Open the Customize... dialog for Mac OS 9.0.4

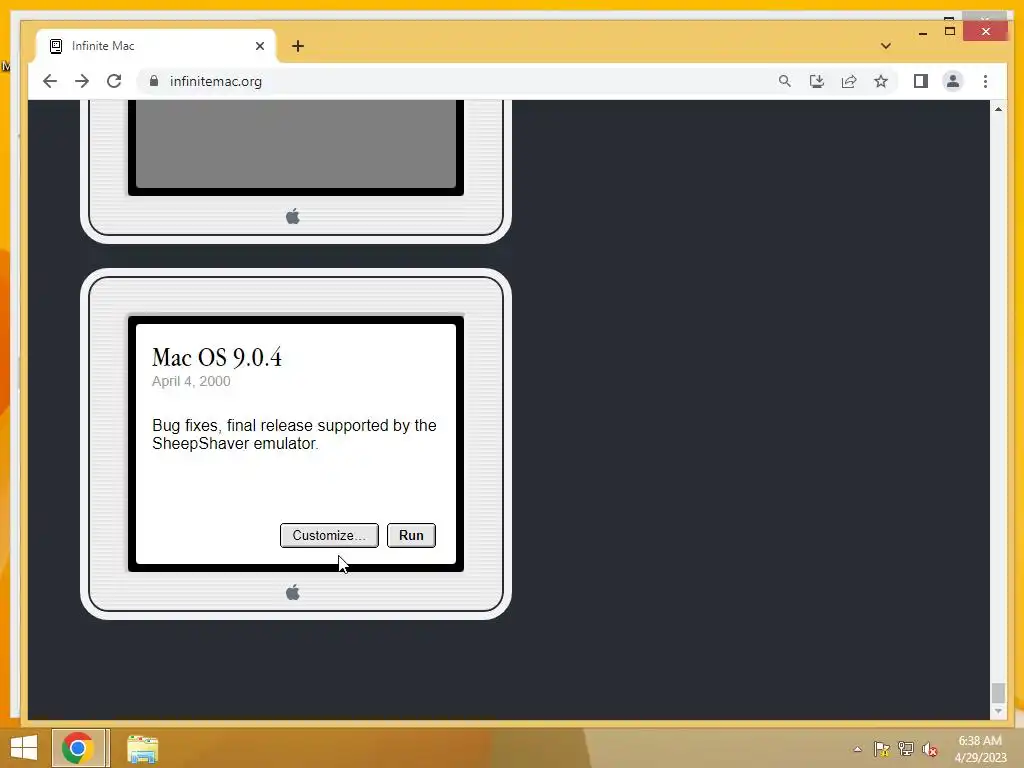[x=329, y=536]
